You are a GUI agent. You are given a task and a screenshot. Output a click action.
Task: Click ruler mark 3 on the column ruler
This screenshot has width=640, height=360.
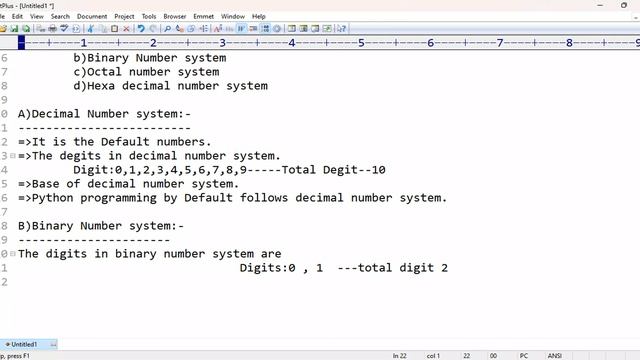[222, 43]
